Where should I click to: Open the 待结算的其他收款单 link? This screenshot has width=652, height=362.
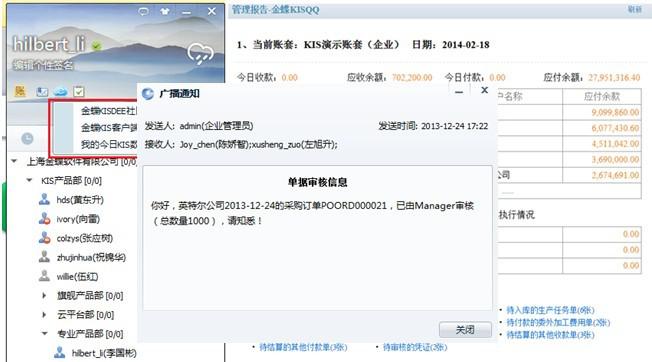coord(550,335)
